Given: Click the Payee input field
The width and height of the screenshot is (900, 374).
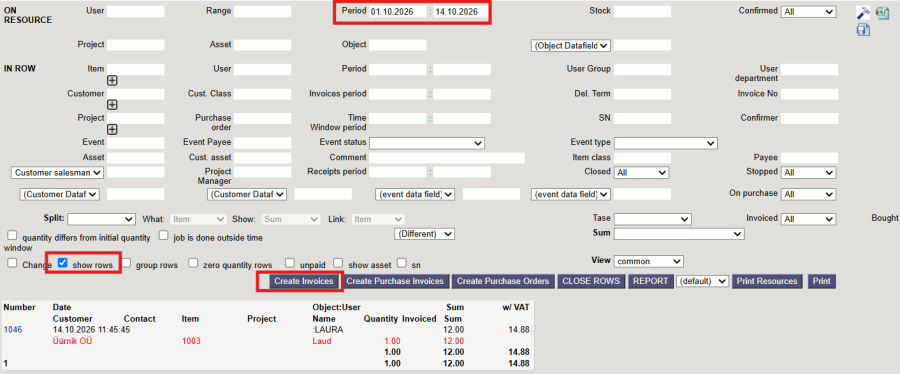Looking at the screenshot, I should (x=809, y=158).
